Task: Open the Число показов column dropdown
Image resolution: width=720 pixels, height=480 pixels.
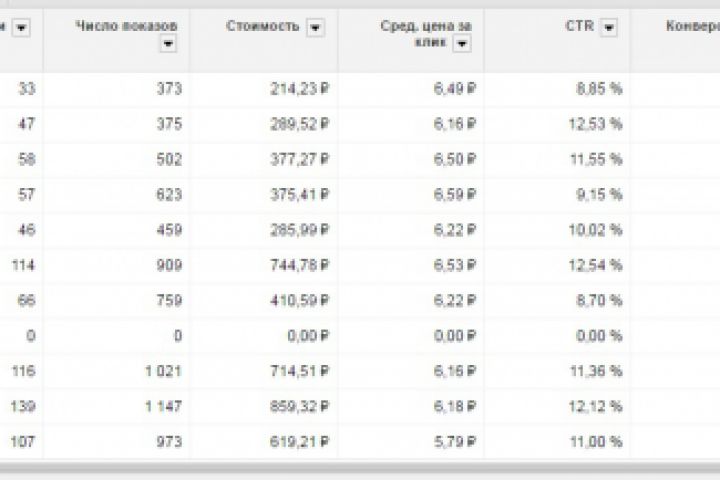Action: click(167, 44)
